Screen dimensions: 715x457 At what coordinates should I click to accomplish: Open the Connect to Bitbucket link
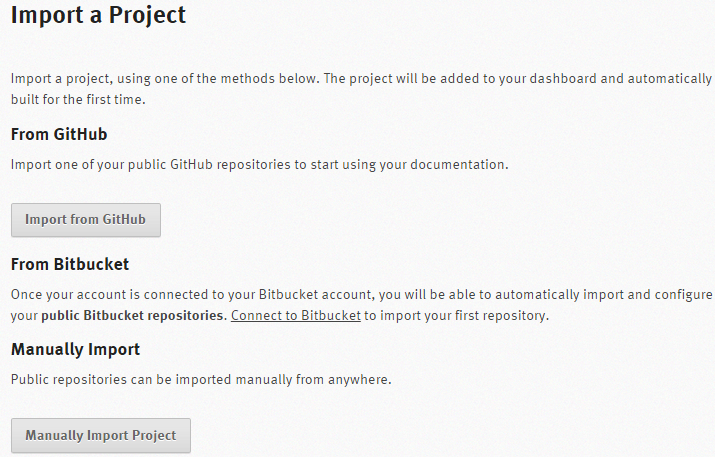pyautogui.click(x=295, y=316)
